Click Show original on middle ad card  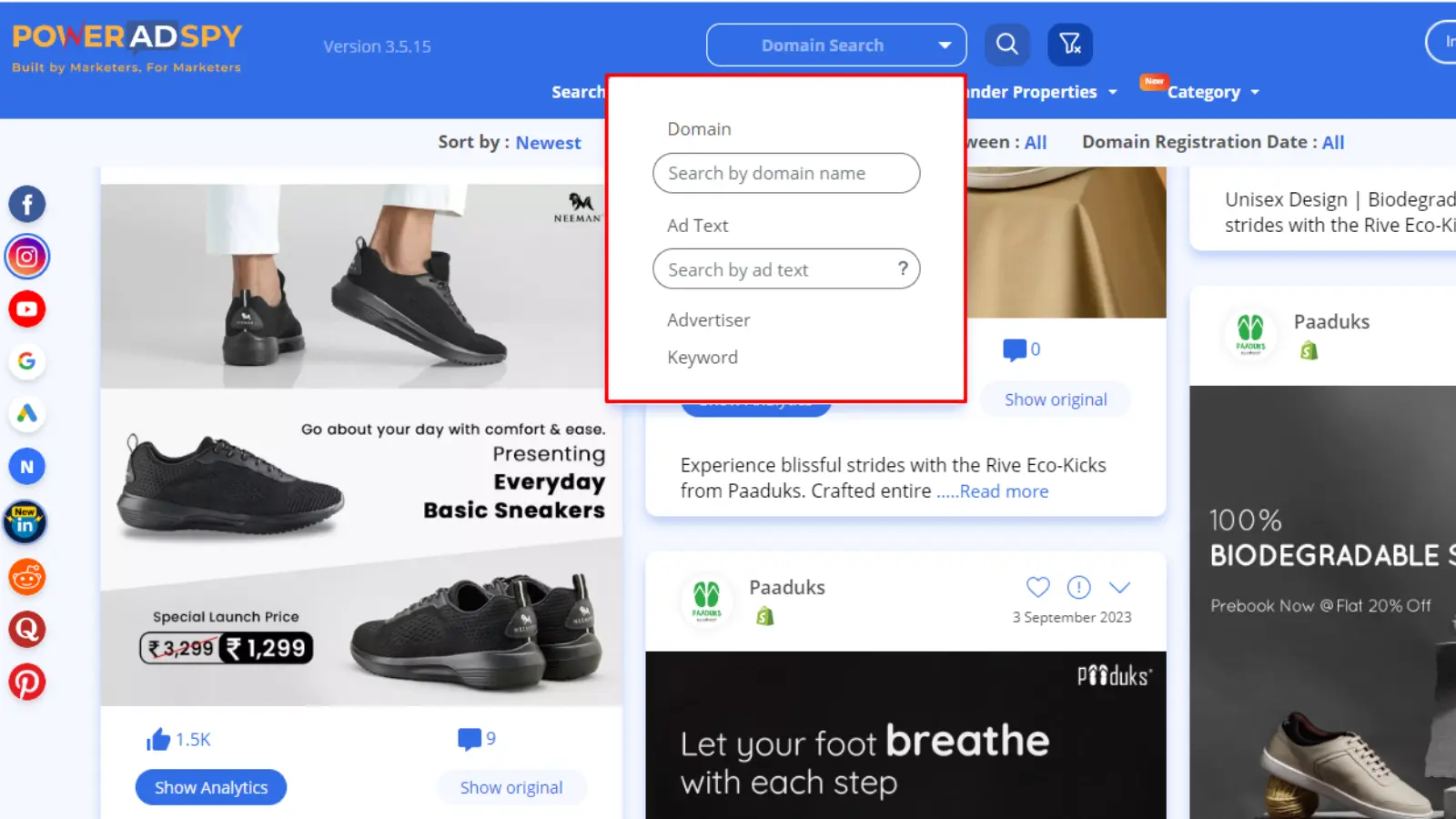pos(1056,399)
